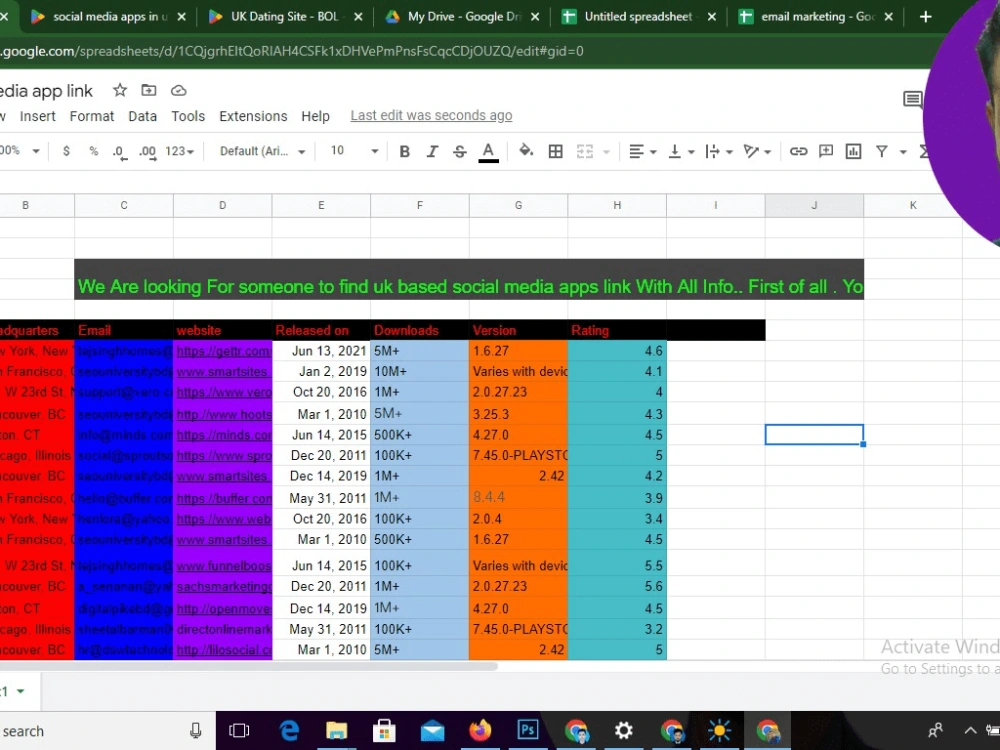
Task: Open the https://gettr.com link cell
Action: pos(223,351)
